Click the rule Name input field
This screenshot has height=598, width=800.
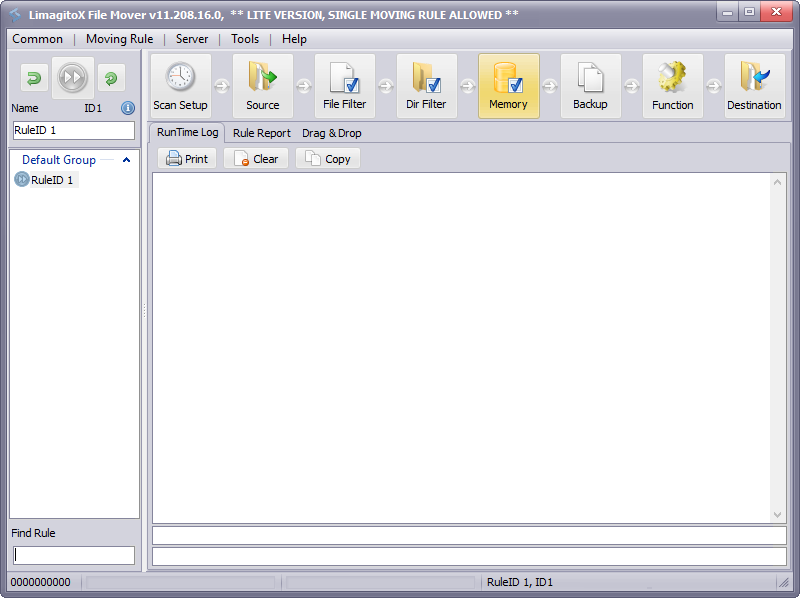[x=74, y=130]
